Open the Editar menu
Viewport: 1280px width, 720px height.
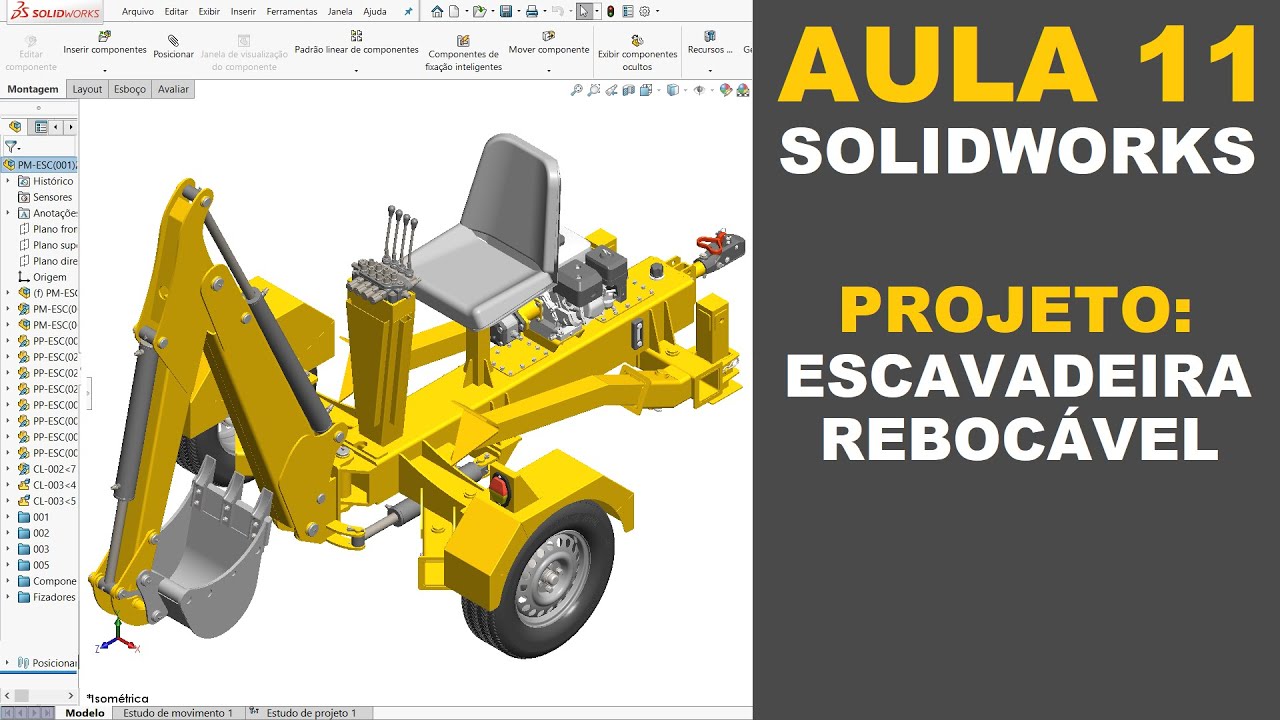[176, 12]
